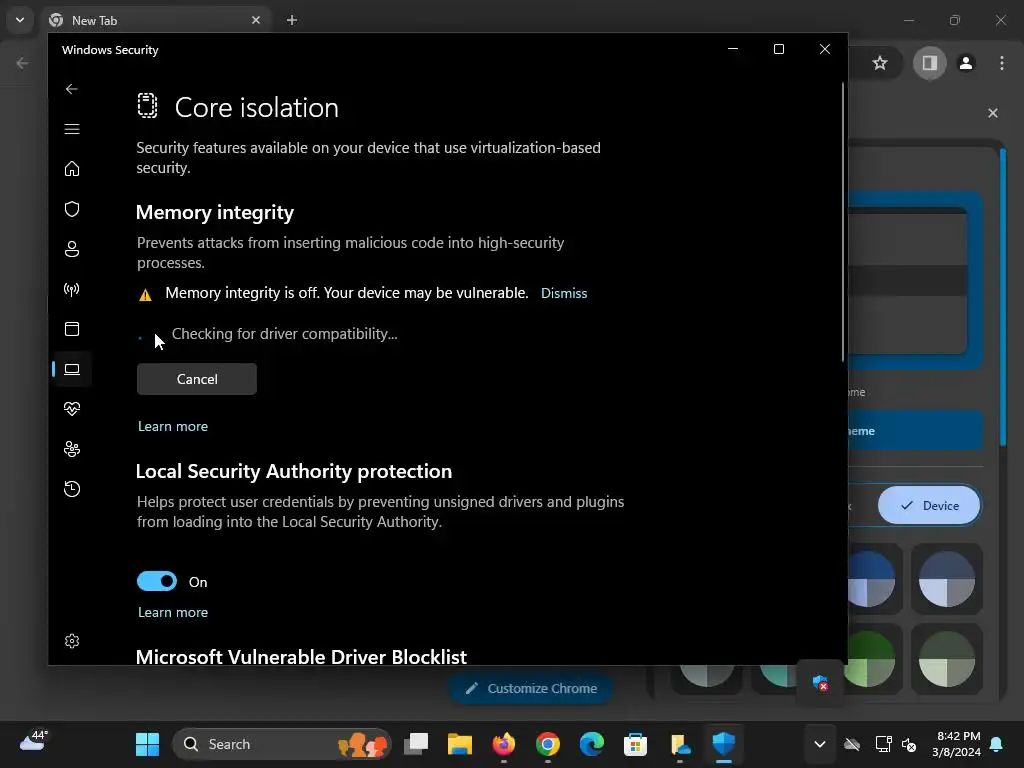Open Chrome profile avatar menu
The image size is (1024, 768).
pos(966,63)
